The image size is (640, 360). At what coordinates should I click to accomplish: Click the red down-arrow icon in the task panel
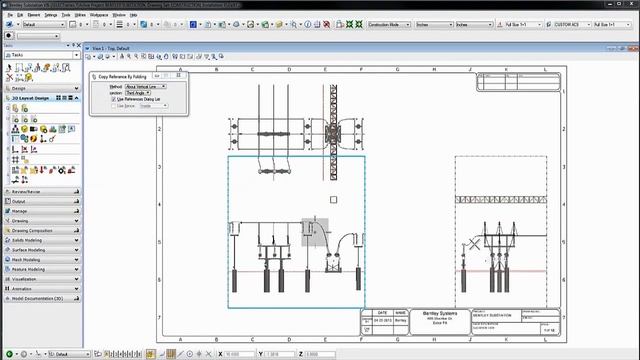(42, 170)
